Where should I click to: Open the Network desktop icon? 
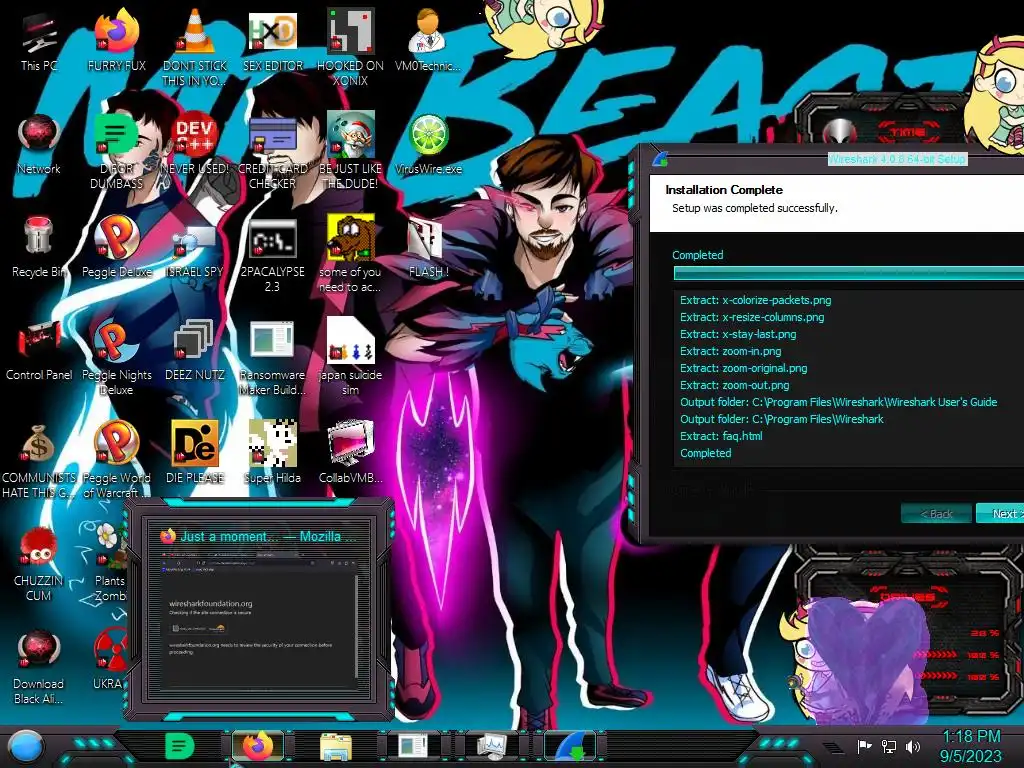tap(39, 145)
